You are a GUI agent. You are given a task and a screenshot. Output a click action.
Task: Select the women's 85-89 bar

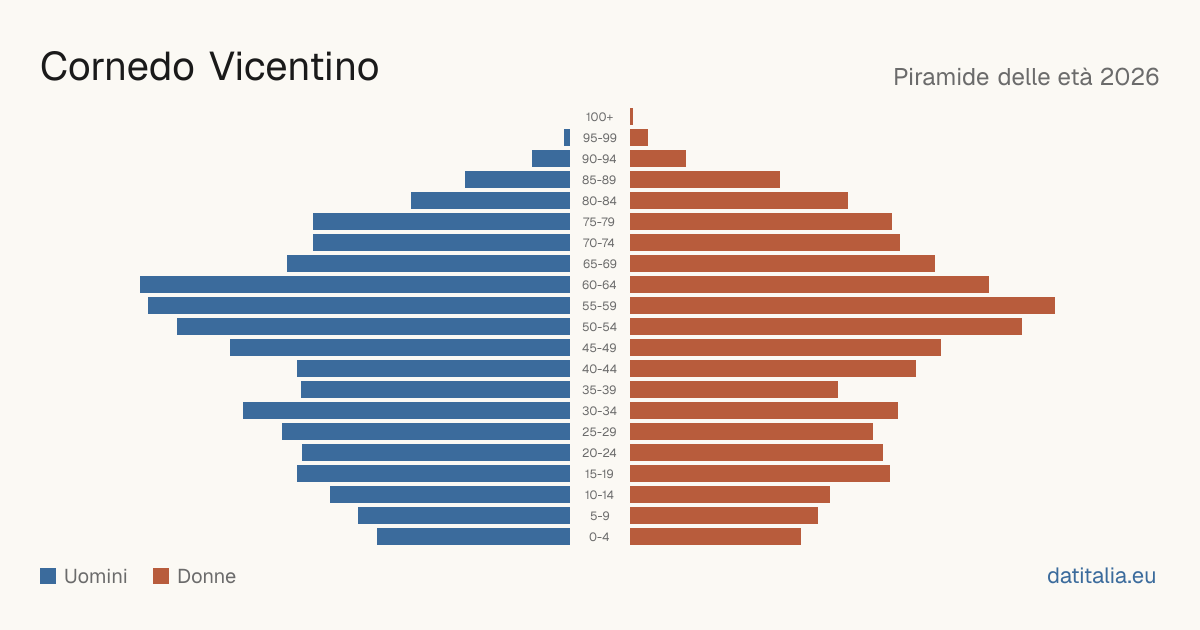(x=705, y=180)
